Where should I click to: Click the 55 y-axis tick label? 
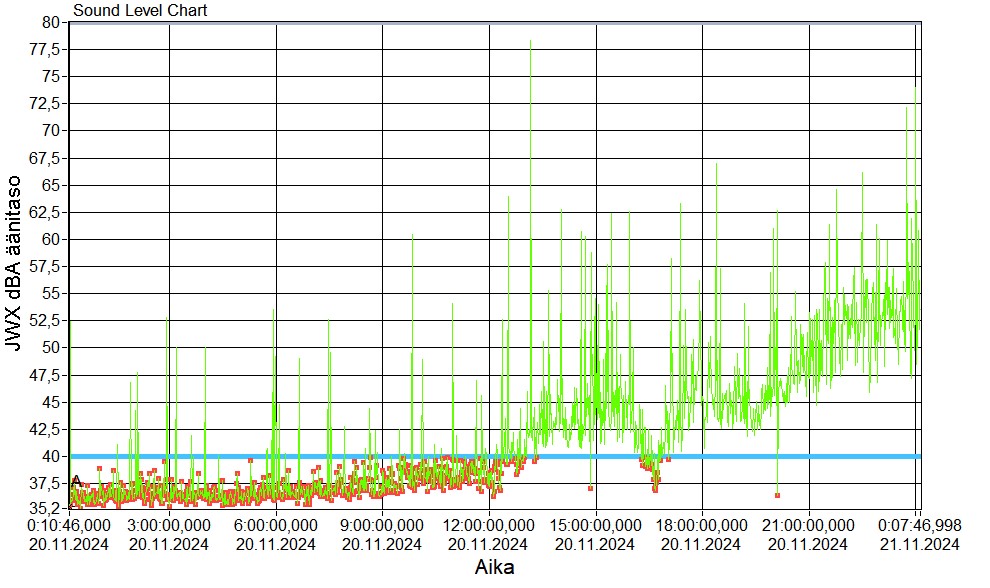[x=51, y=293]
